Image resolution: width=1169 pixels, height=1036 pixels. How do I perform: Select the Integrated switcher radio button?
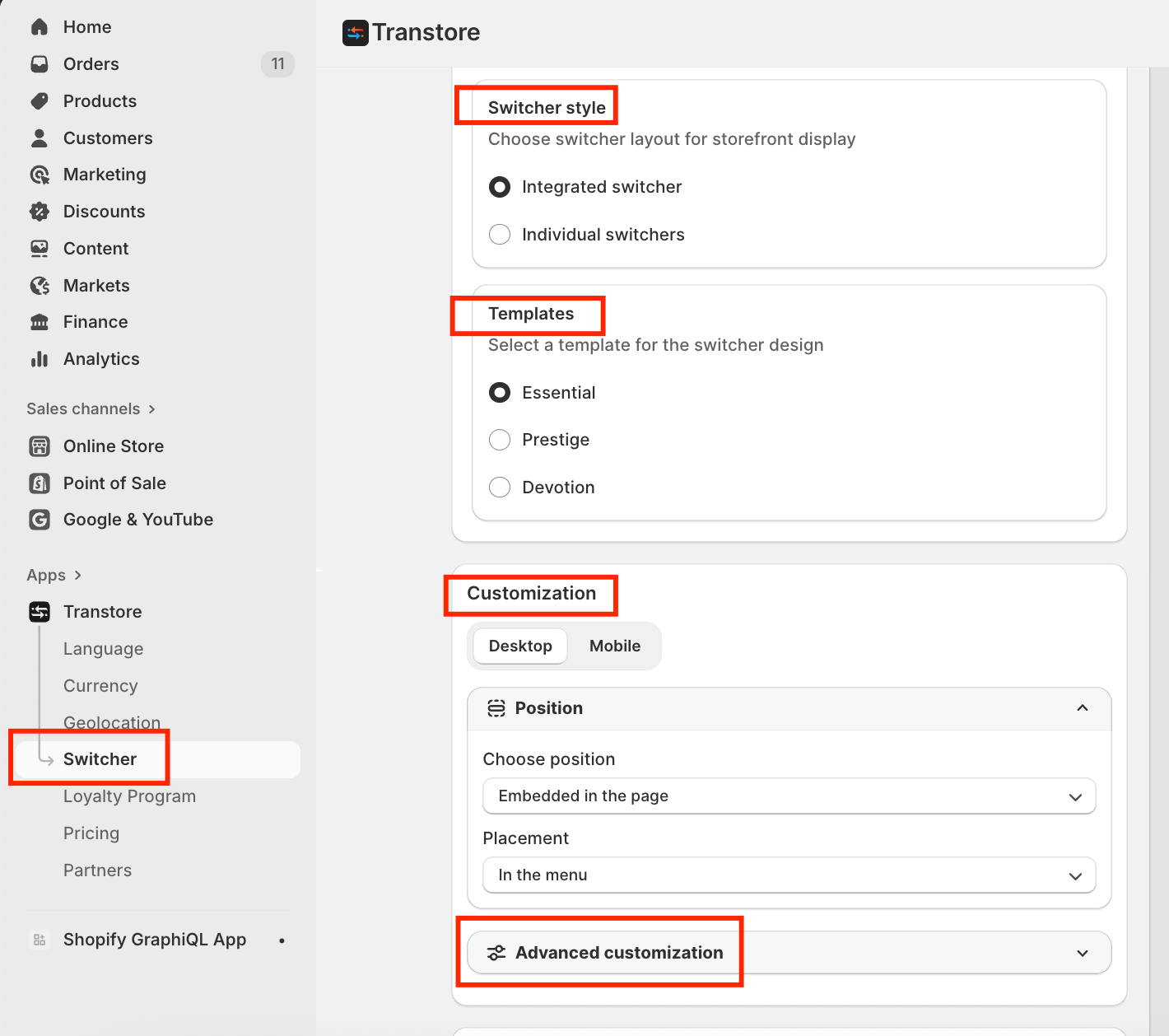click(500, 187)
